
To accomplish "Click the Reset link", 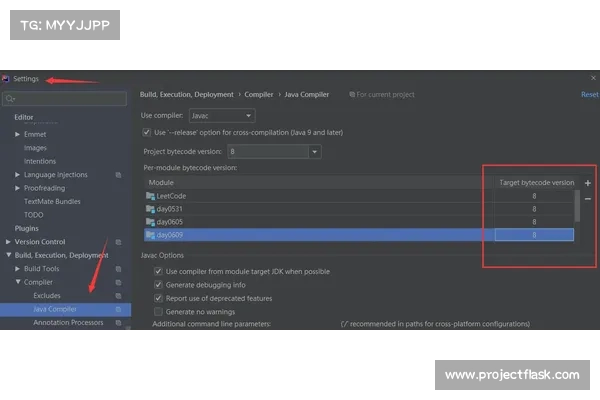I will (x=589, y=95).
